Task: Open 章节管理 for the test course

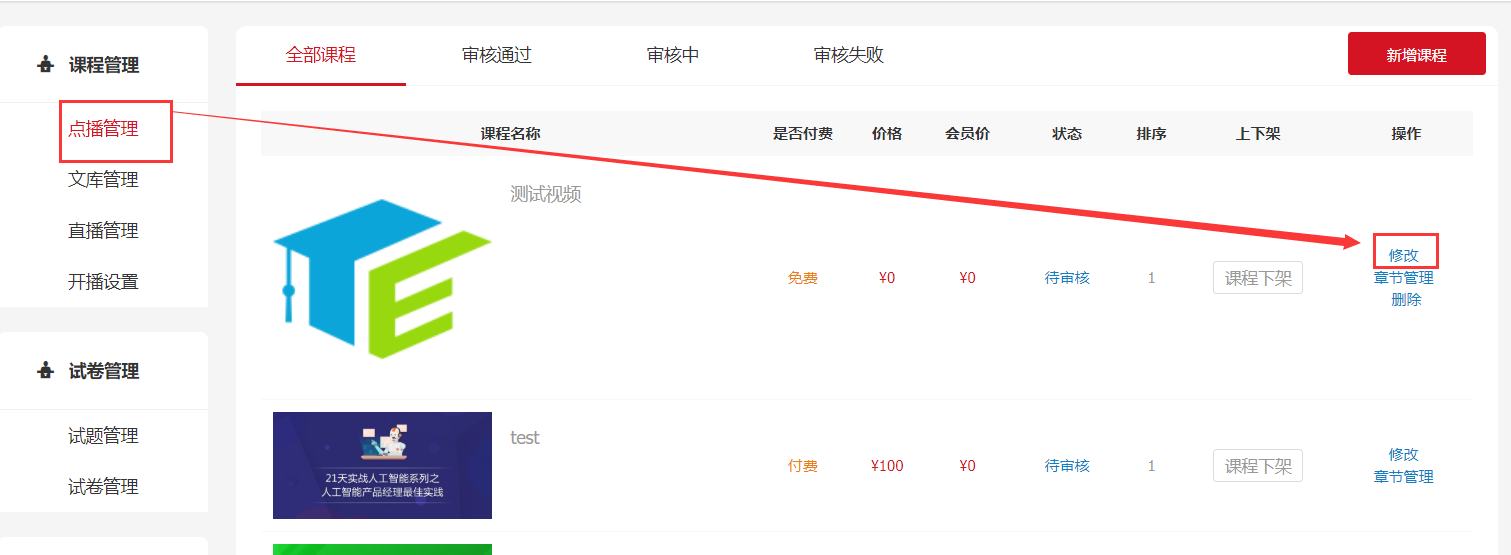Action: (x=1404, y=477)
